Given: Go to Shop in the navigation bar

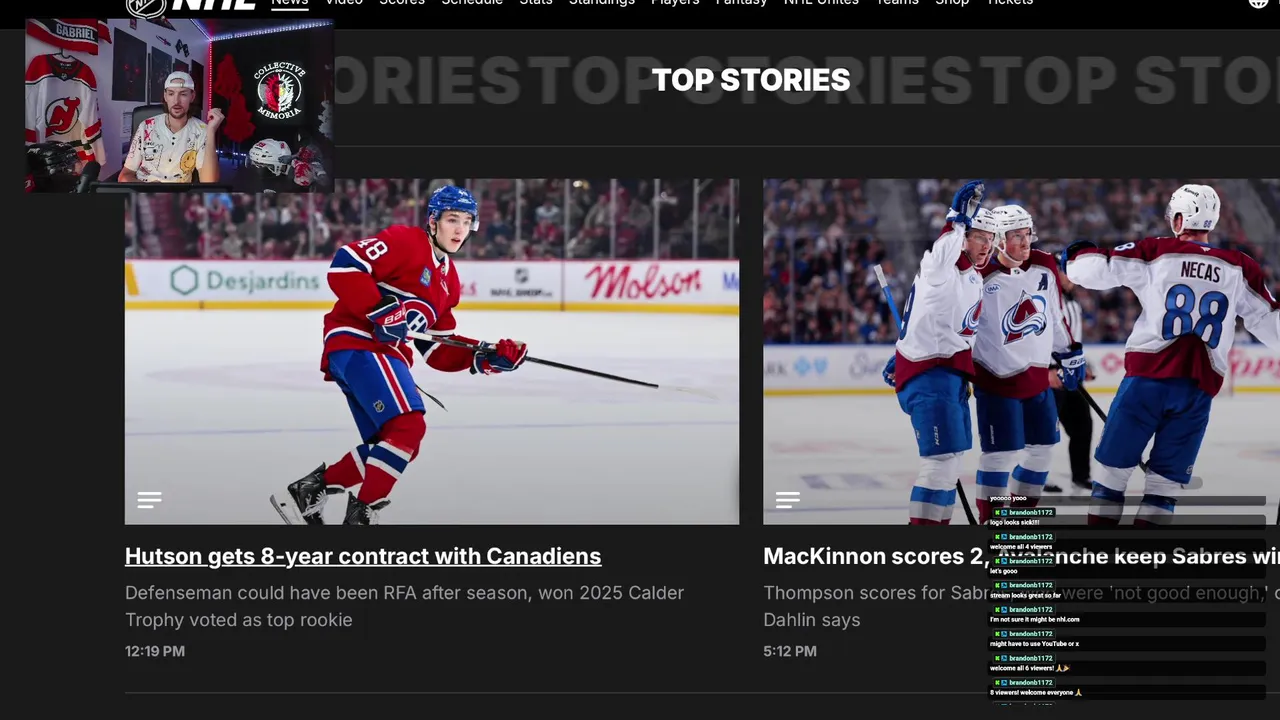Looking at the screenshot, I should pyautogui.click(x=952, y=3).
